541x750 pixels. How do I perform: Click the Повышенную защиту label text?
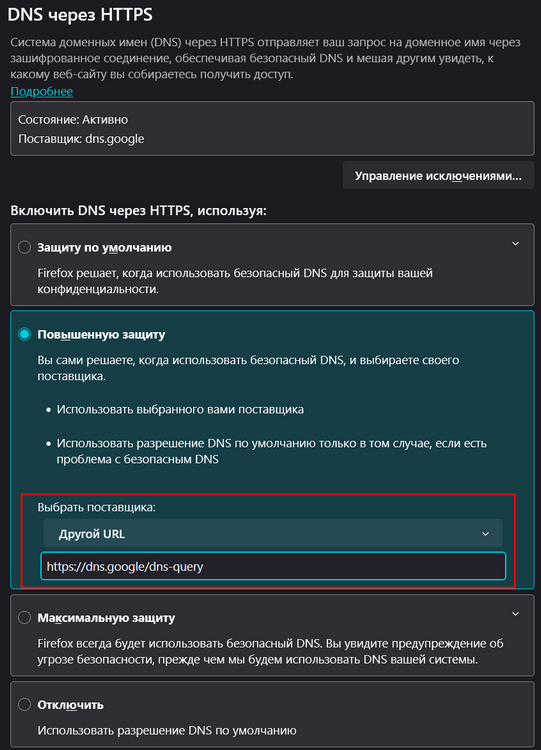(101, 334)
